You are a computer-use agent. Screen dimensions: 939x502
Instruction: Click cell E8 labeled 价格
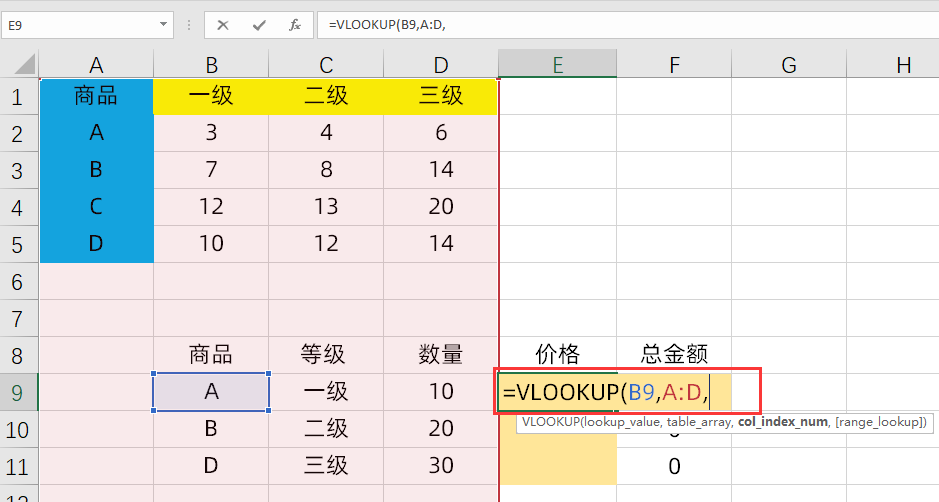point(558,355)
